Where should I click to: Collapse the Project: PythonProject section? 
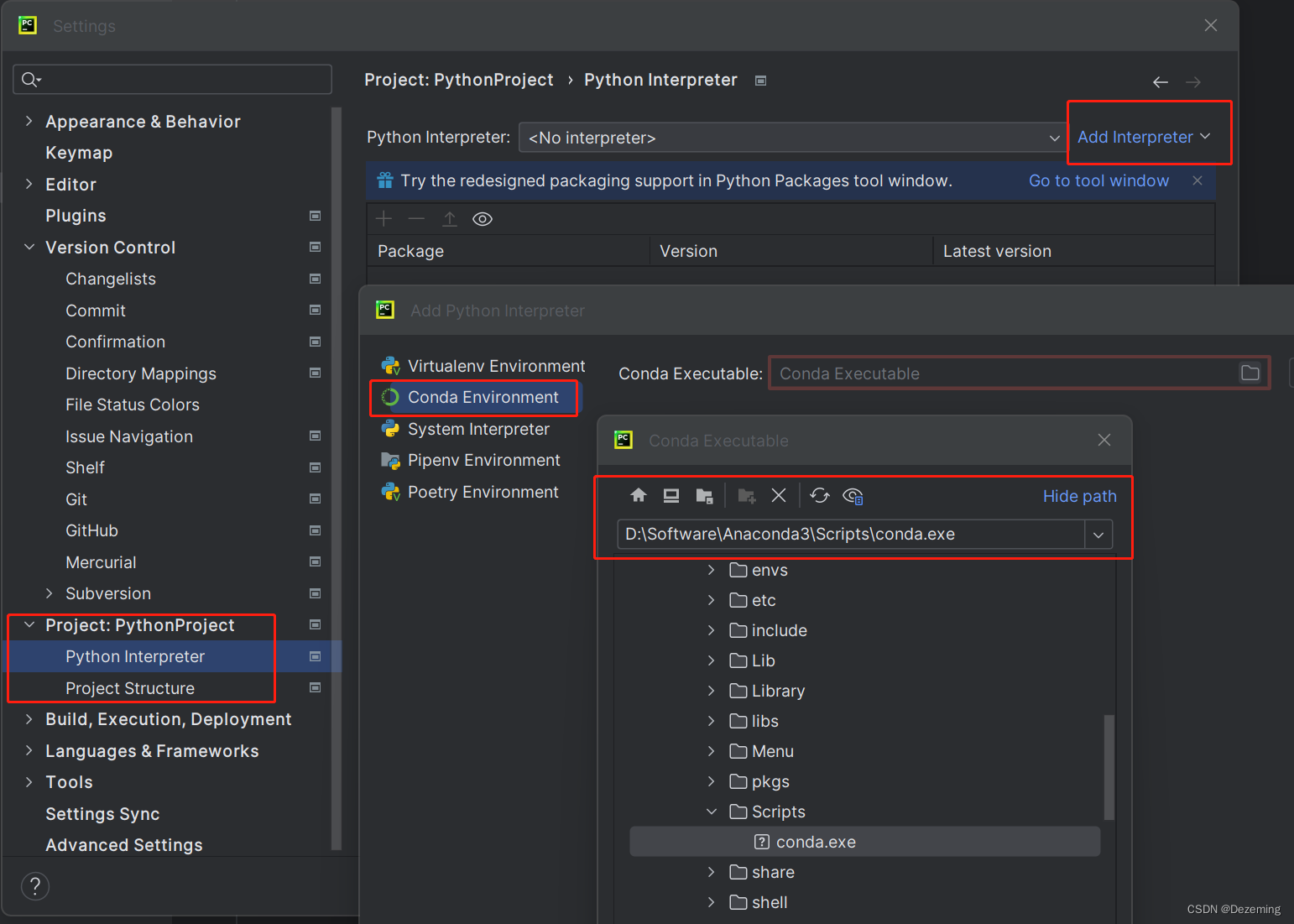(x=29, y=624)
